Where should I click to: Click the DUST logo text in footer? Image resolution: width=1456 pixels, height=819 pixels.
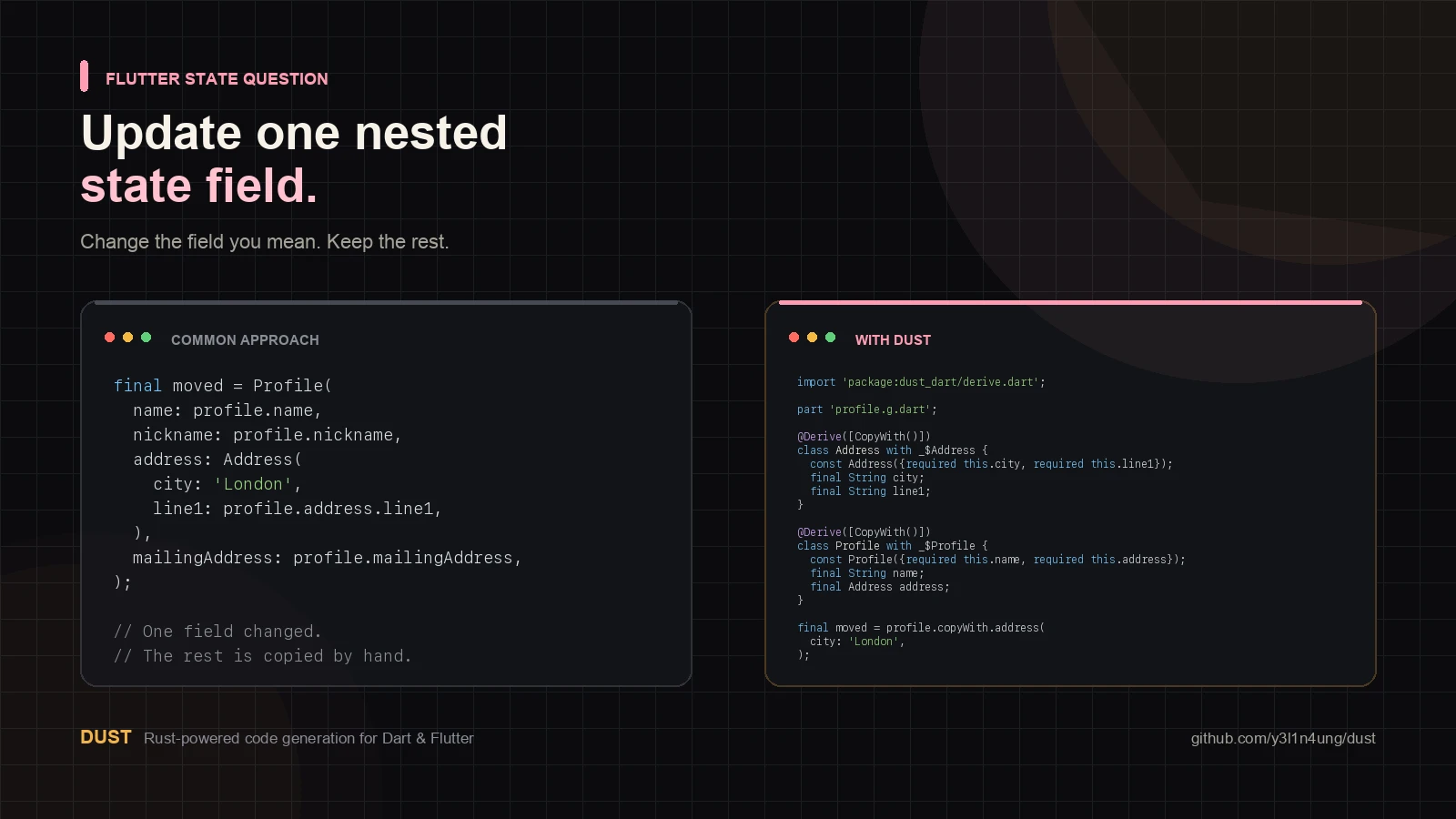coord(106,737)
